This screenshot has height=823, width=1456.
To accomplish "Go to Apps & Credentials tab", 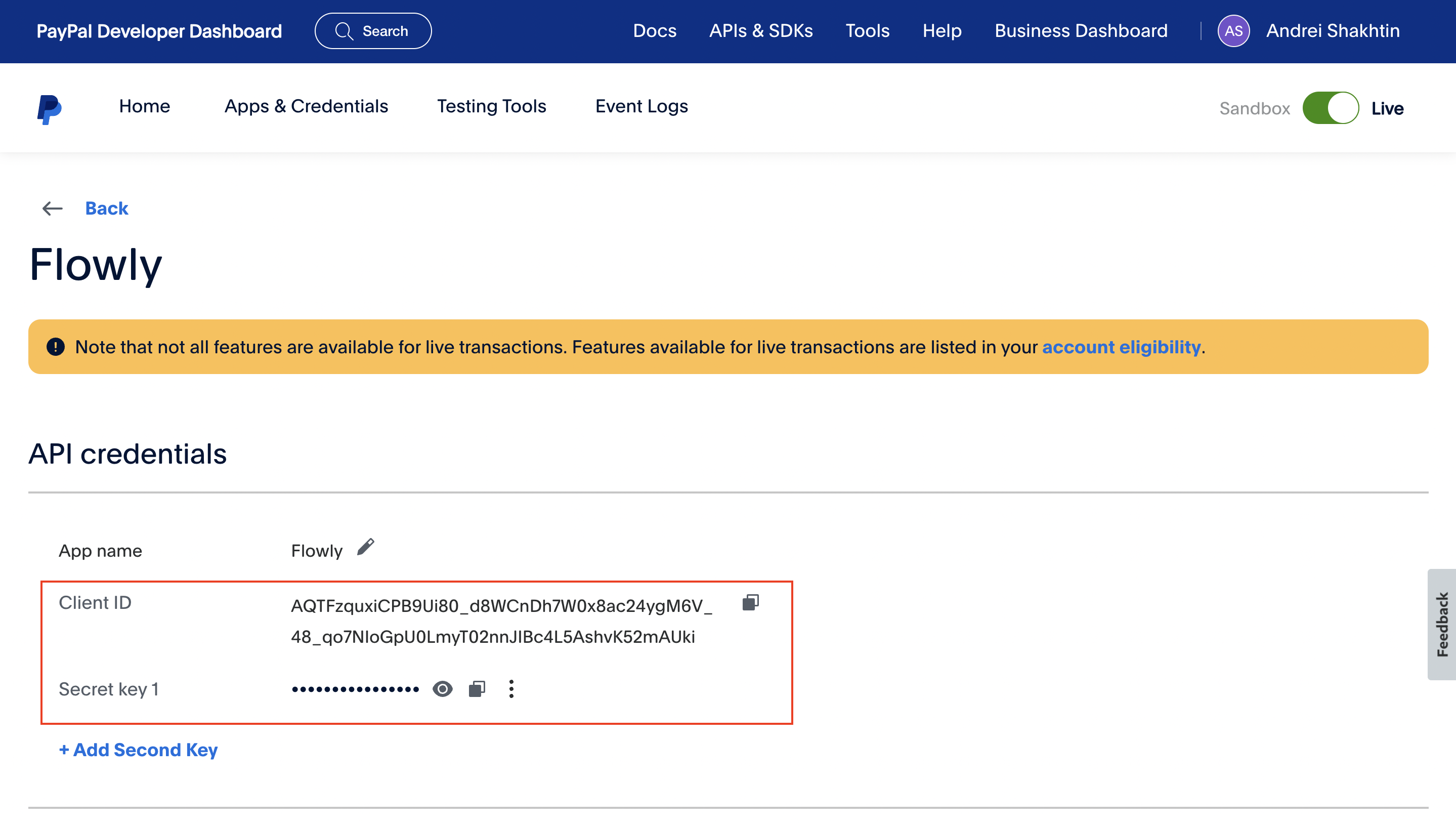I will pyautogui.click(x=306, y=106).
